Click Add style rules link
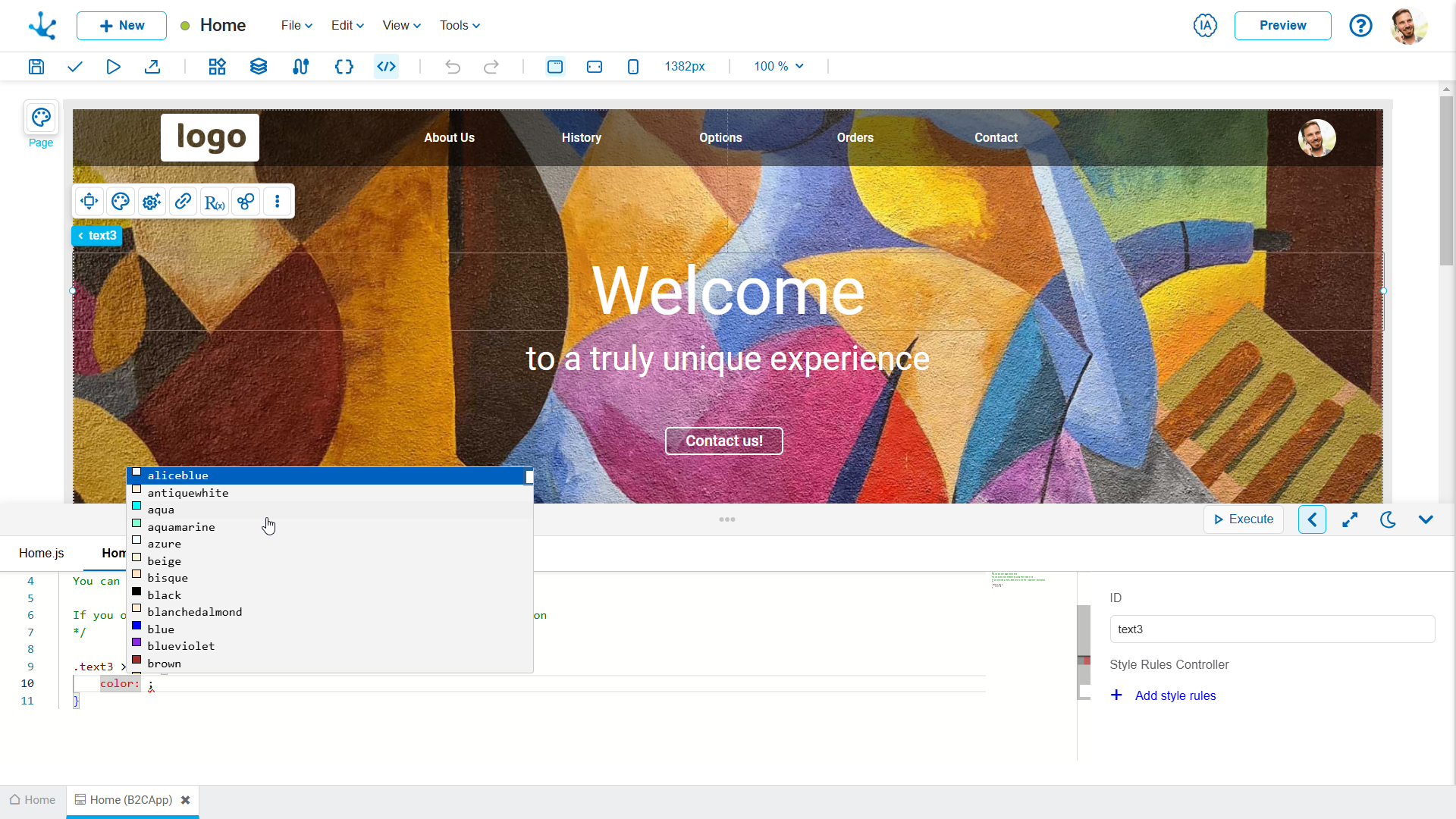Image resolution: width=1456 pixels, height=819 pixels. click(x=1175, y=696)
